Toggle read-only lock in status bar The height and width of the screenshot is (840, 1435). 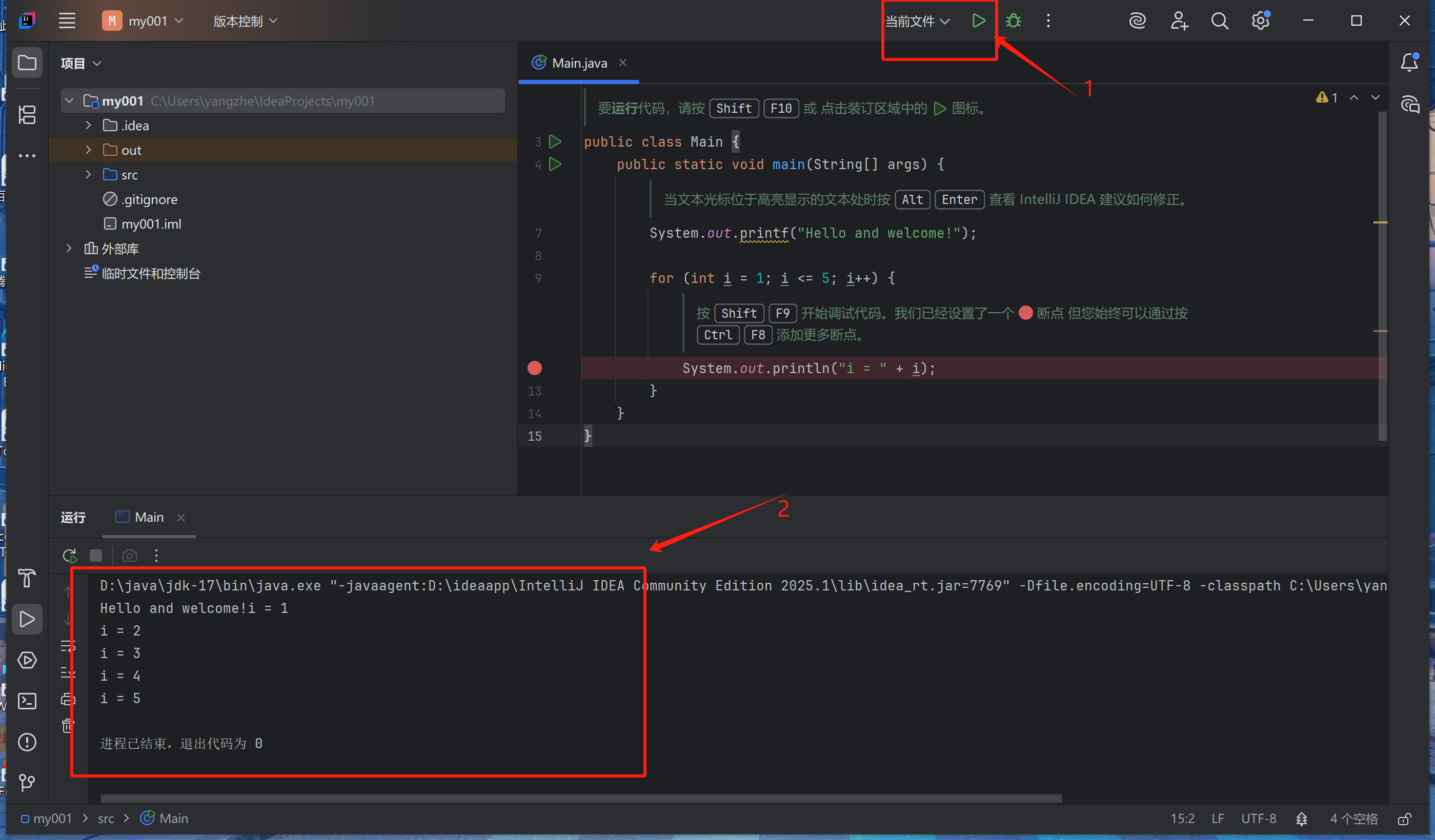click(1404, 818)
